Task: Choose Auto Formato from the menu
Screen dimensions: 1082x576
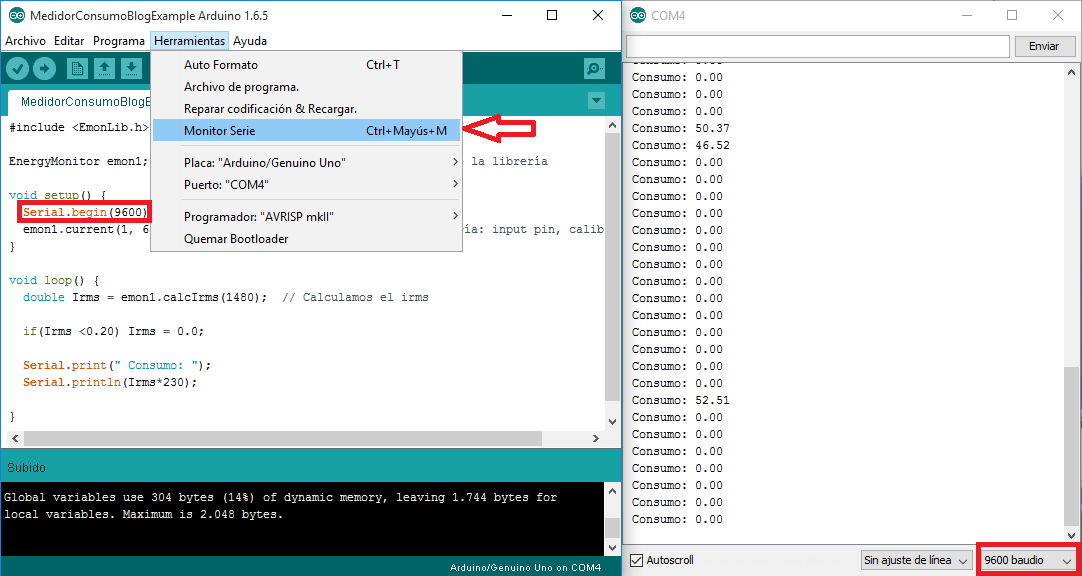Action: coord(306,65)
